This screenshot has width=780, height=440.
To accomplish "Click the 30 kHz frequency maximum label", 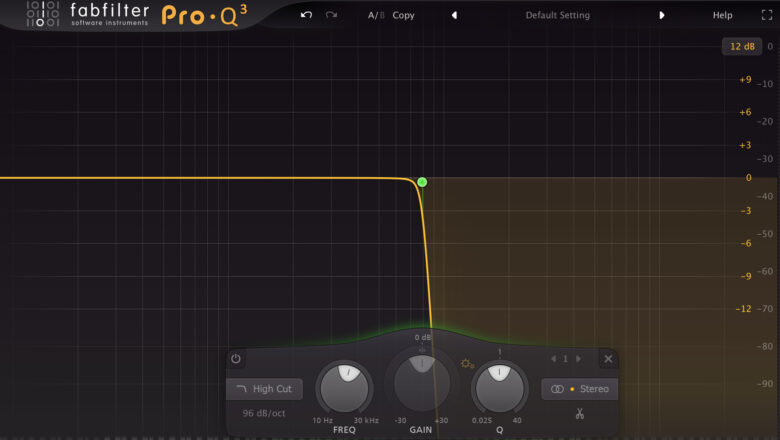I will coord(366,421).
